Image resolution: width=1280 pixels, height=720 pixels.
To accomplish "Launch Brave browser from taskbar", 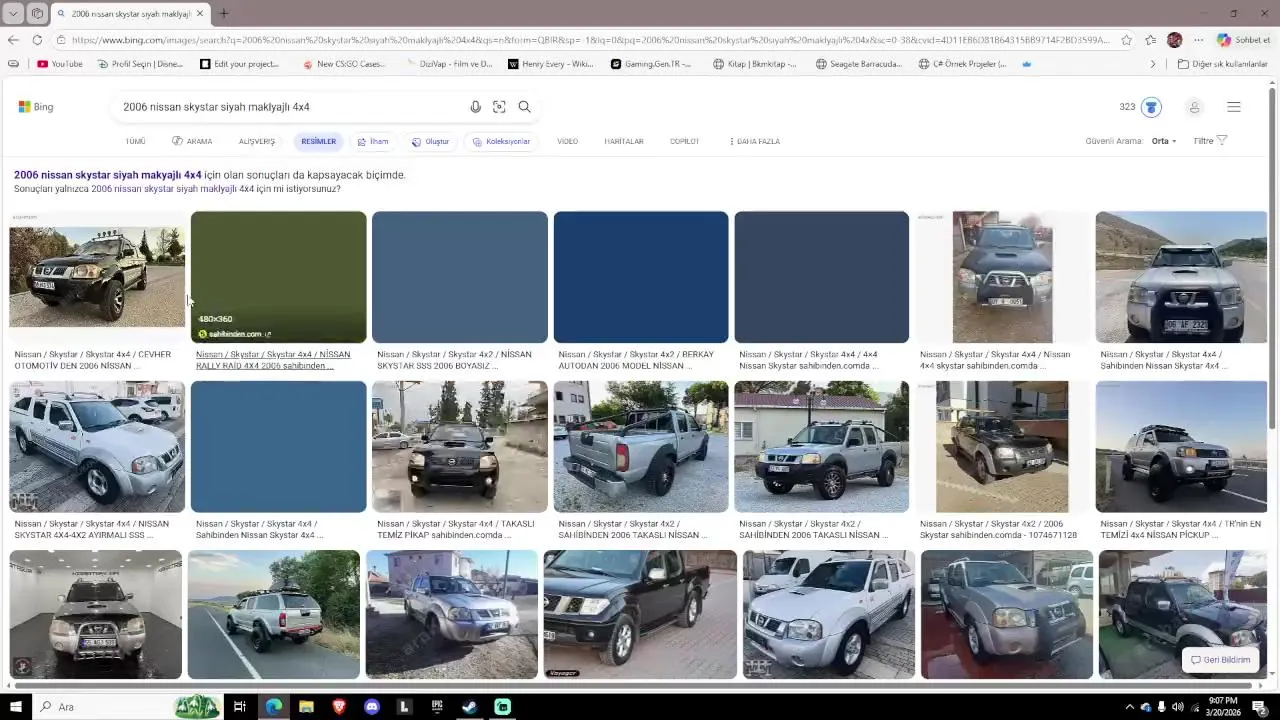I will (339, 707).
